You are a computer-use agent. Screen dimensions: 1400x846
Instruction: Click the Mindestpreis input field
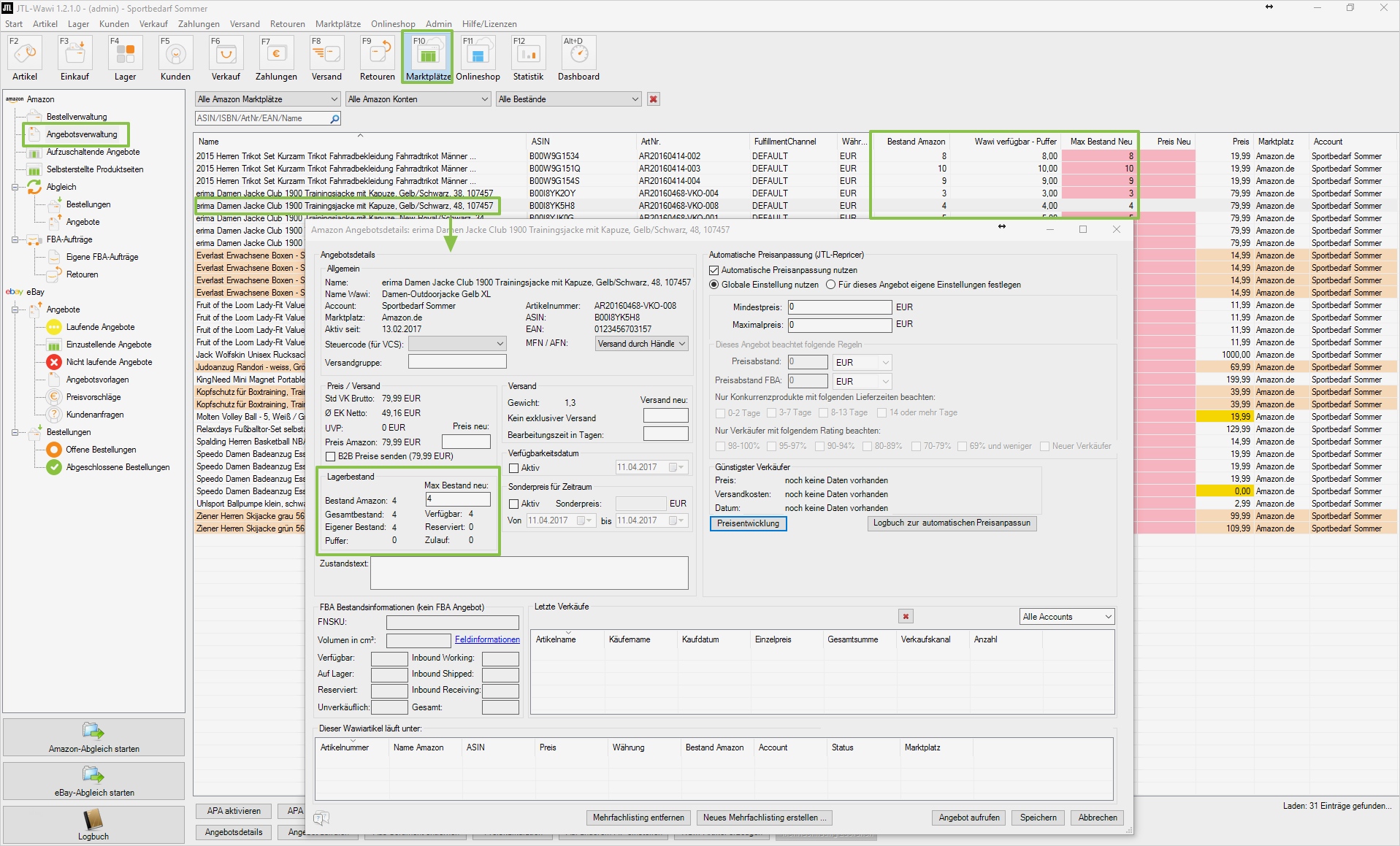[x=839, y=307]
